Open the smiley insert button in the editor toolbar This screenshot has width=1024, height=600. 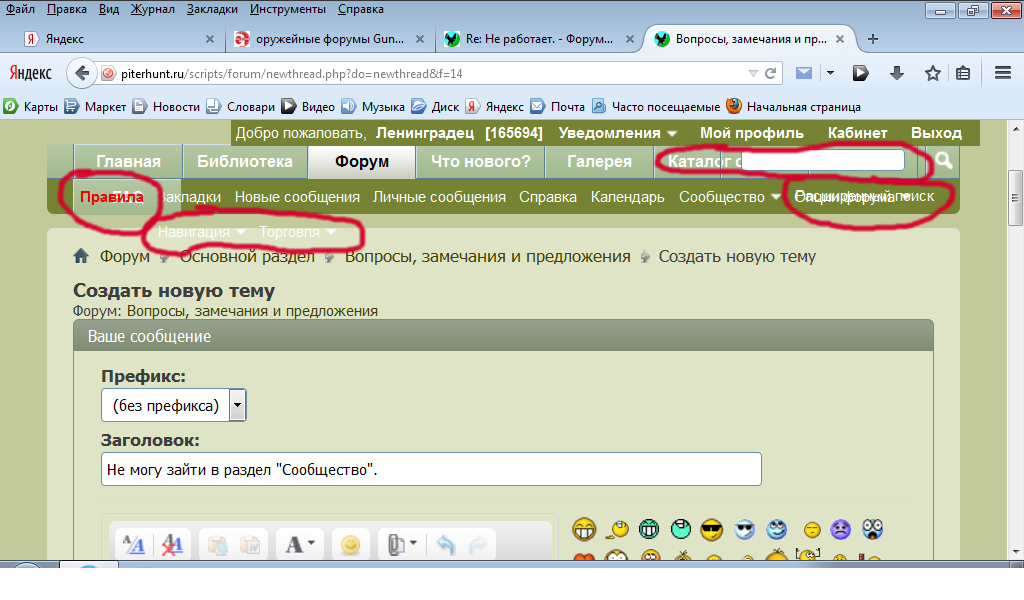tap(350, 544)
